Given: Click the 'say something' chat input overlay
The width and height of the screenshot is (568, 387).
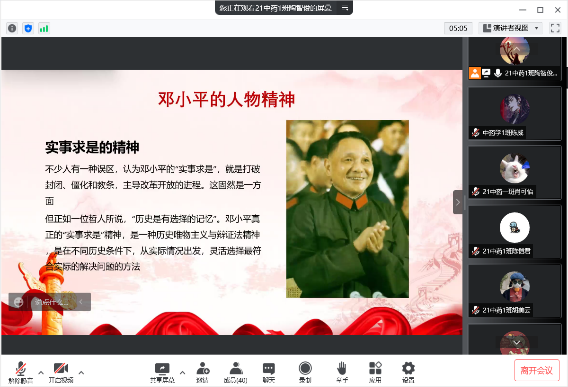Looking at the screenshot, I should (50, 302).
